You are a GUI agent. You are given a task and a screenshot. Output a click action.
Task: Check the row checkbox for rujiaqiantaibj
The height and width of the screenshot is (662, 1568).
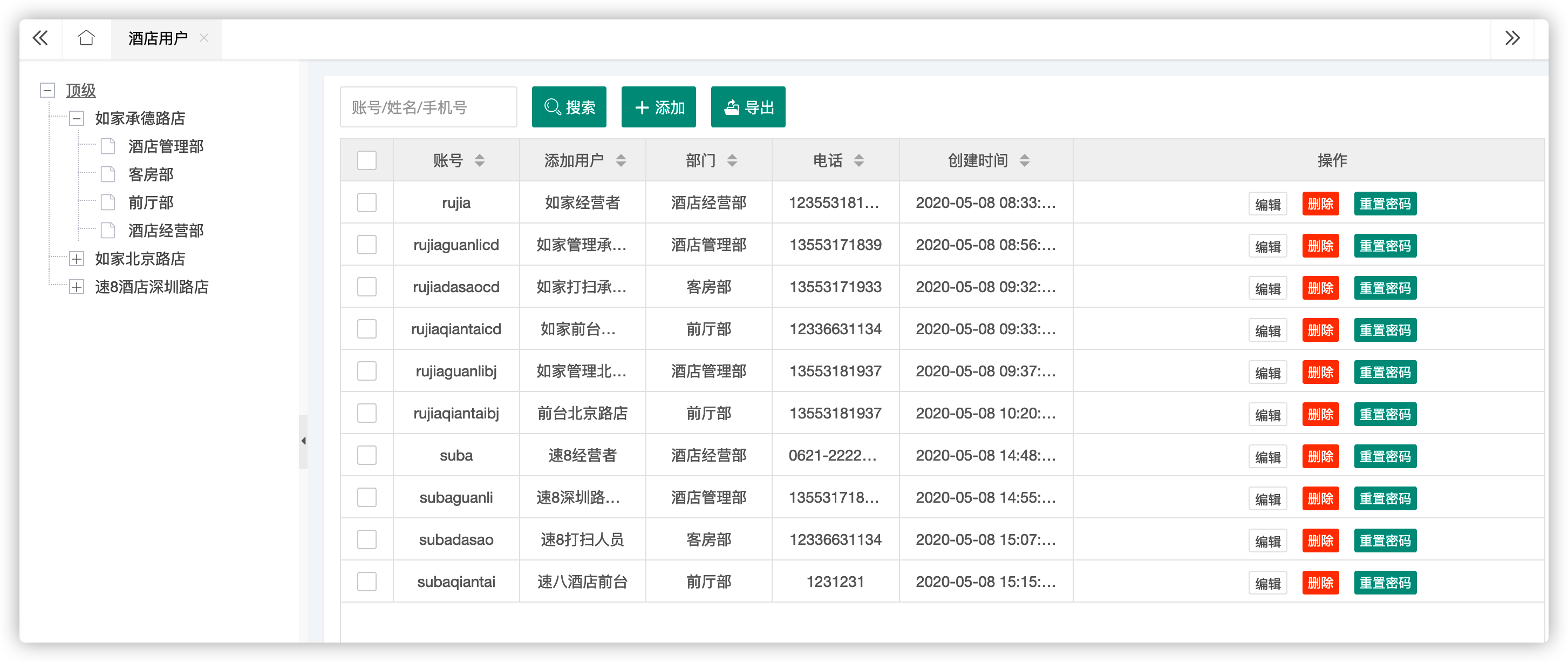coord(367,413)
